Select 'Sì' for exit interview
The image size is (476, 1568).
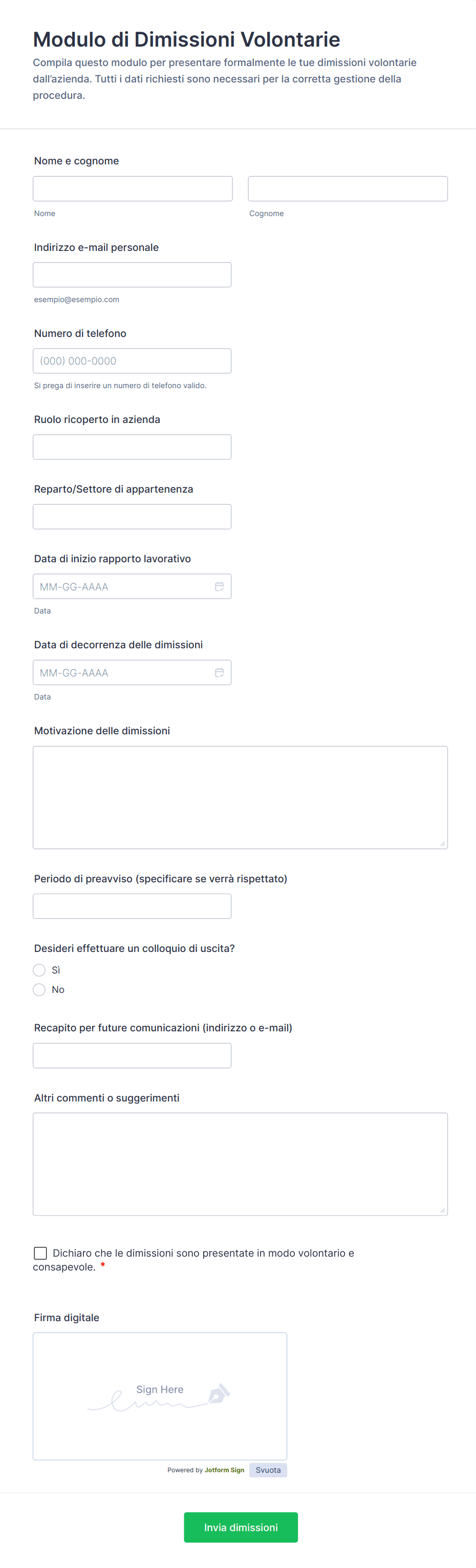[x=39, y=970]
